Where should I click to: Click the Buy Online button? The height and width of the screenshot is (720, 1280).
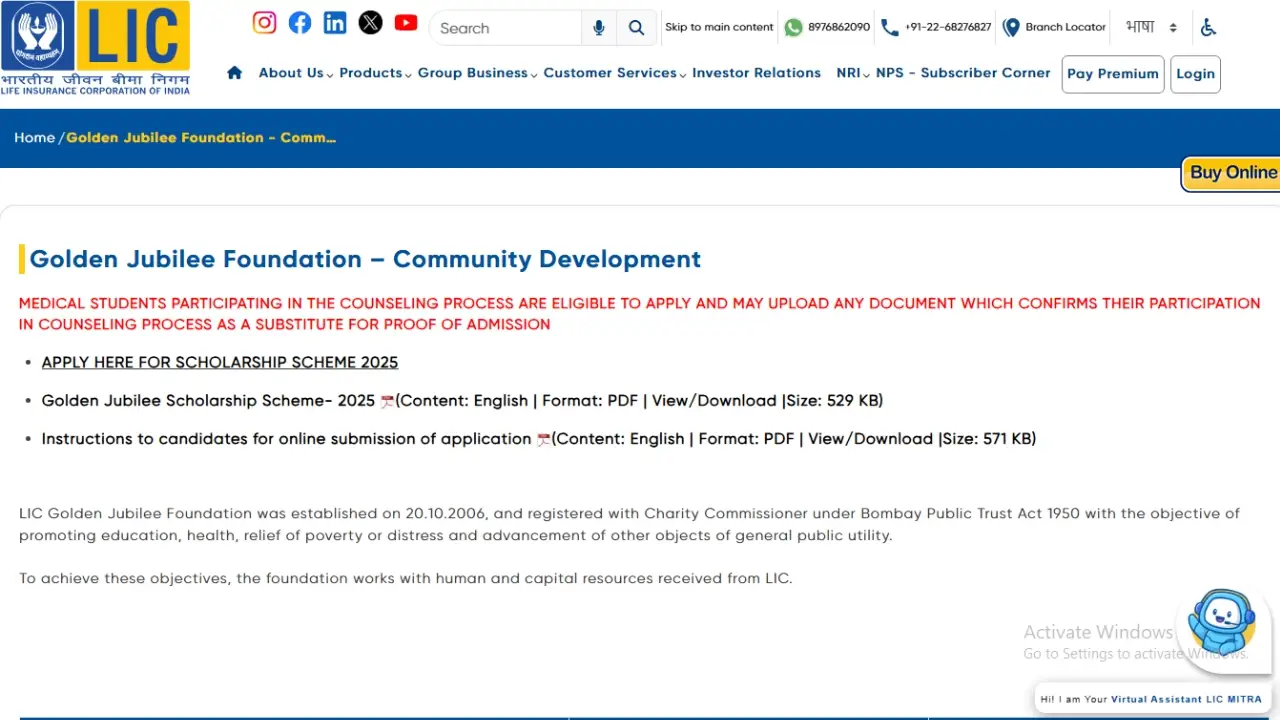tap(1232, 173)
